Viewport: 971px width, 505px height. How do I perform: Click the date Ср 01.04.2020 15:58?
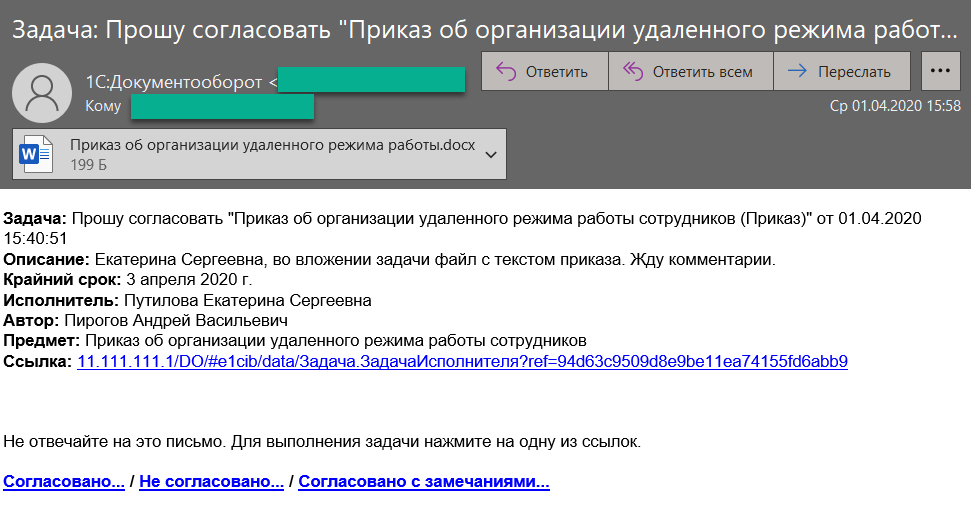click(x=895, y=106)
